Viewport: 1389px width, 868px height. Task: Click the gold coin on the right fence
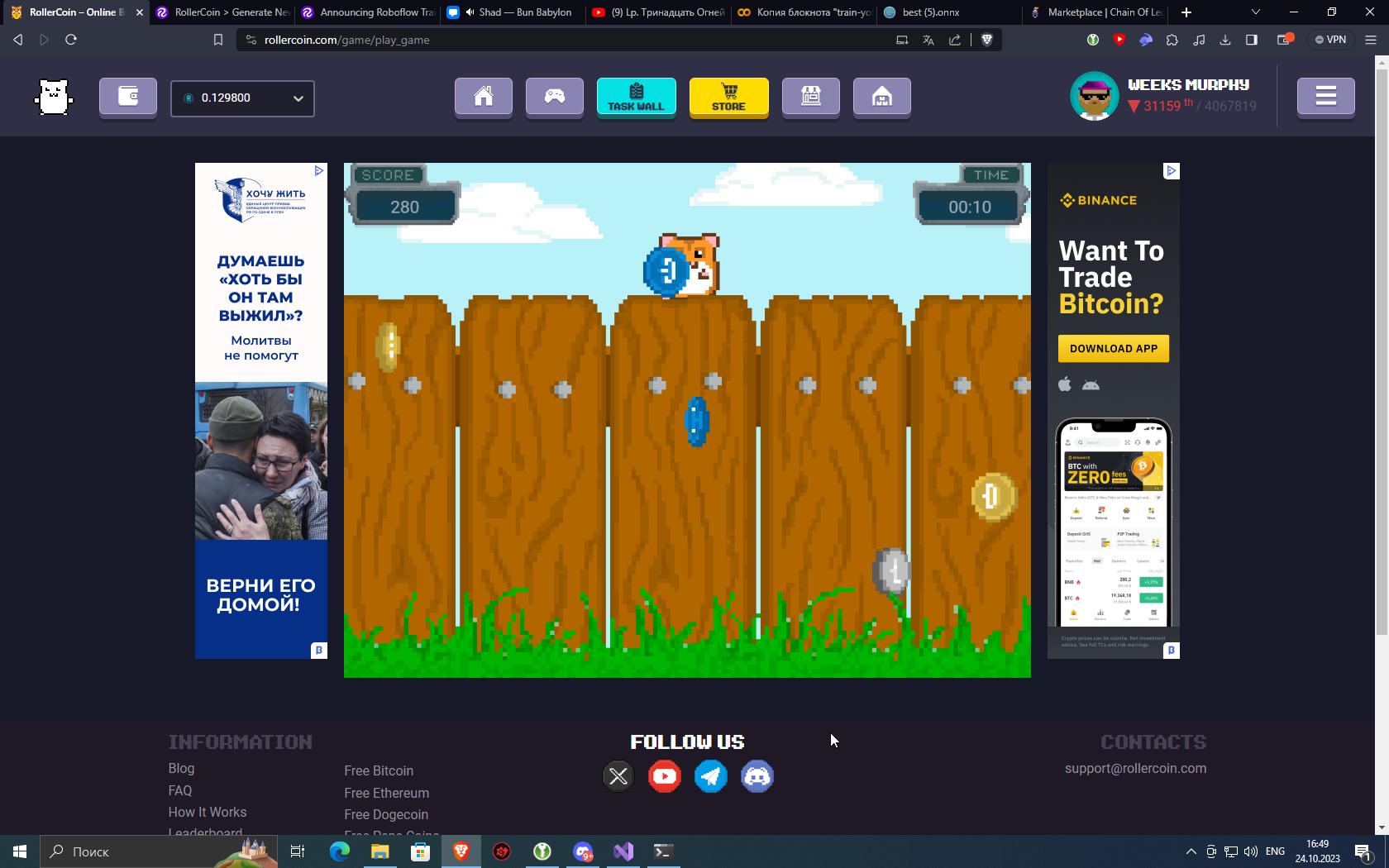[x=993, y=497]
